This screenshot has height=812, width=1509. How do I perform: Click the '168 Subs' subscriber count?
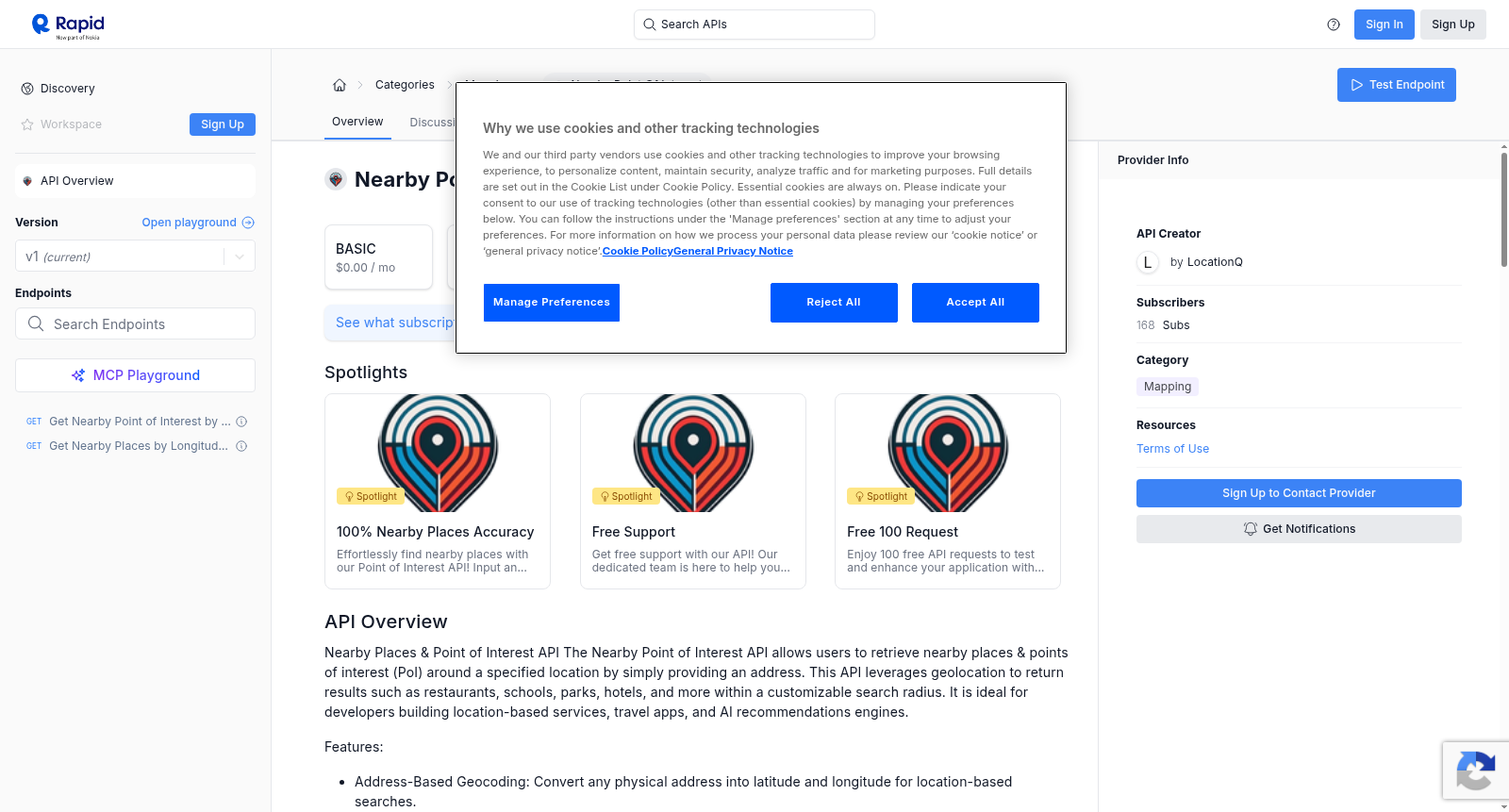click(x=1163, y=325)
